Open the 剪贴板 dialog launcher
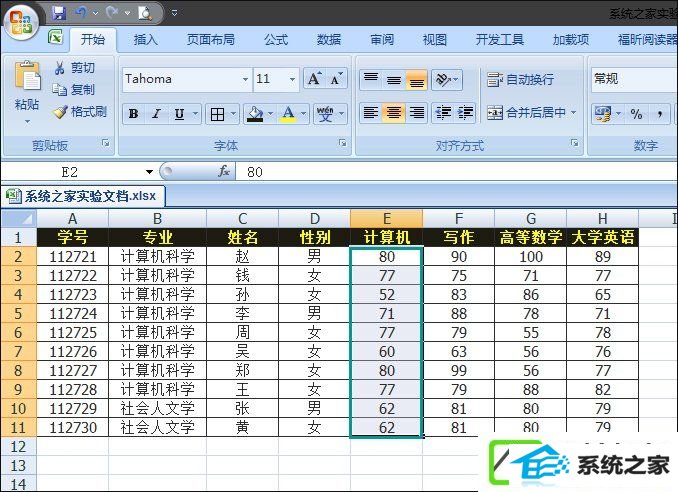678x492 pixels. [106, 143]
